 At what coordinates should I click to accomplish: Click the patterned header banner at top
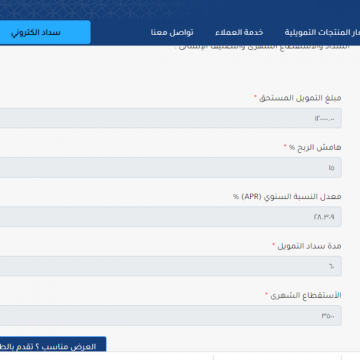click(x=180, y=9)
